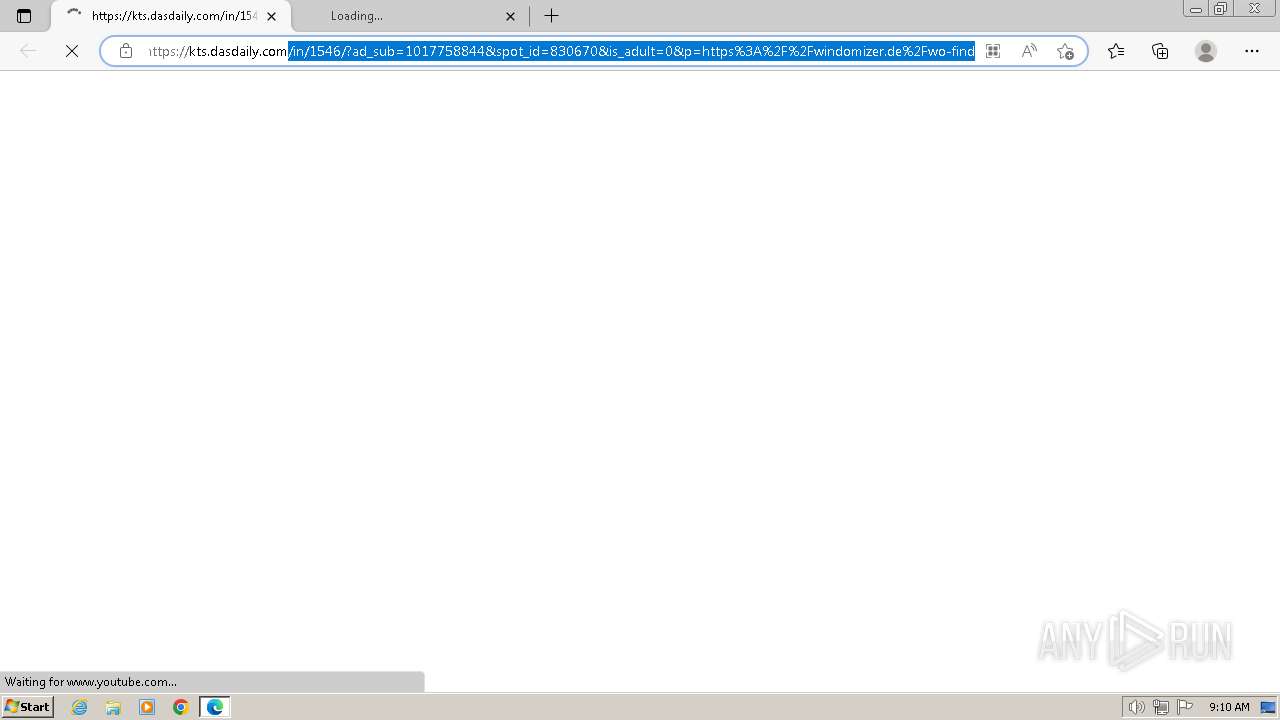Open volume control in system tray

click(x=1136, y=707)
